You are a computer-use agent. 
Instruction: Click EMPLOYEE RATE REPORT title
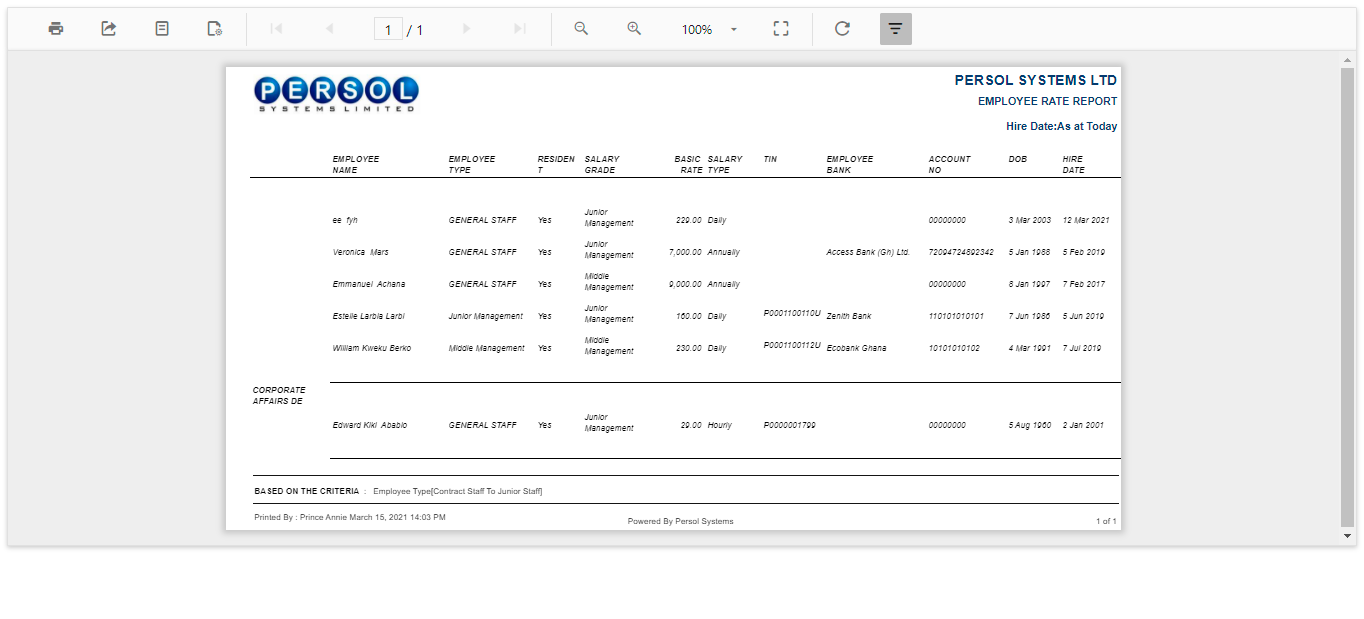click(1047, 101)
